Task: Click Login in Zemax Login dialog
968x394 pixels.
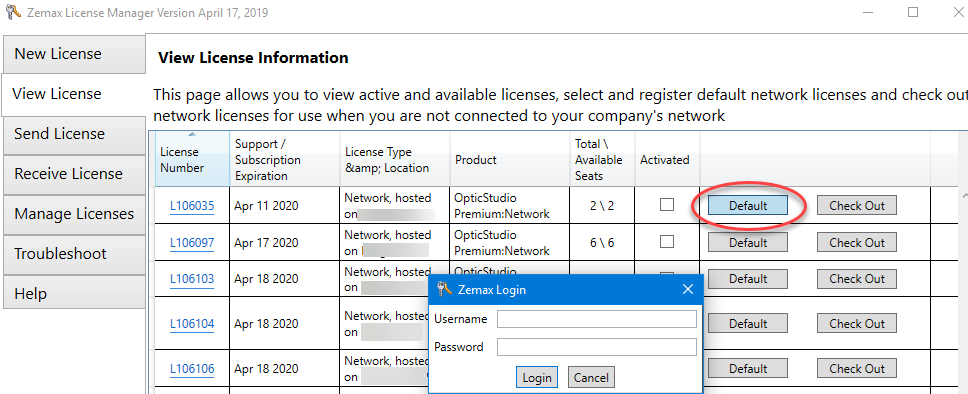Action: [536, 377]
